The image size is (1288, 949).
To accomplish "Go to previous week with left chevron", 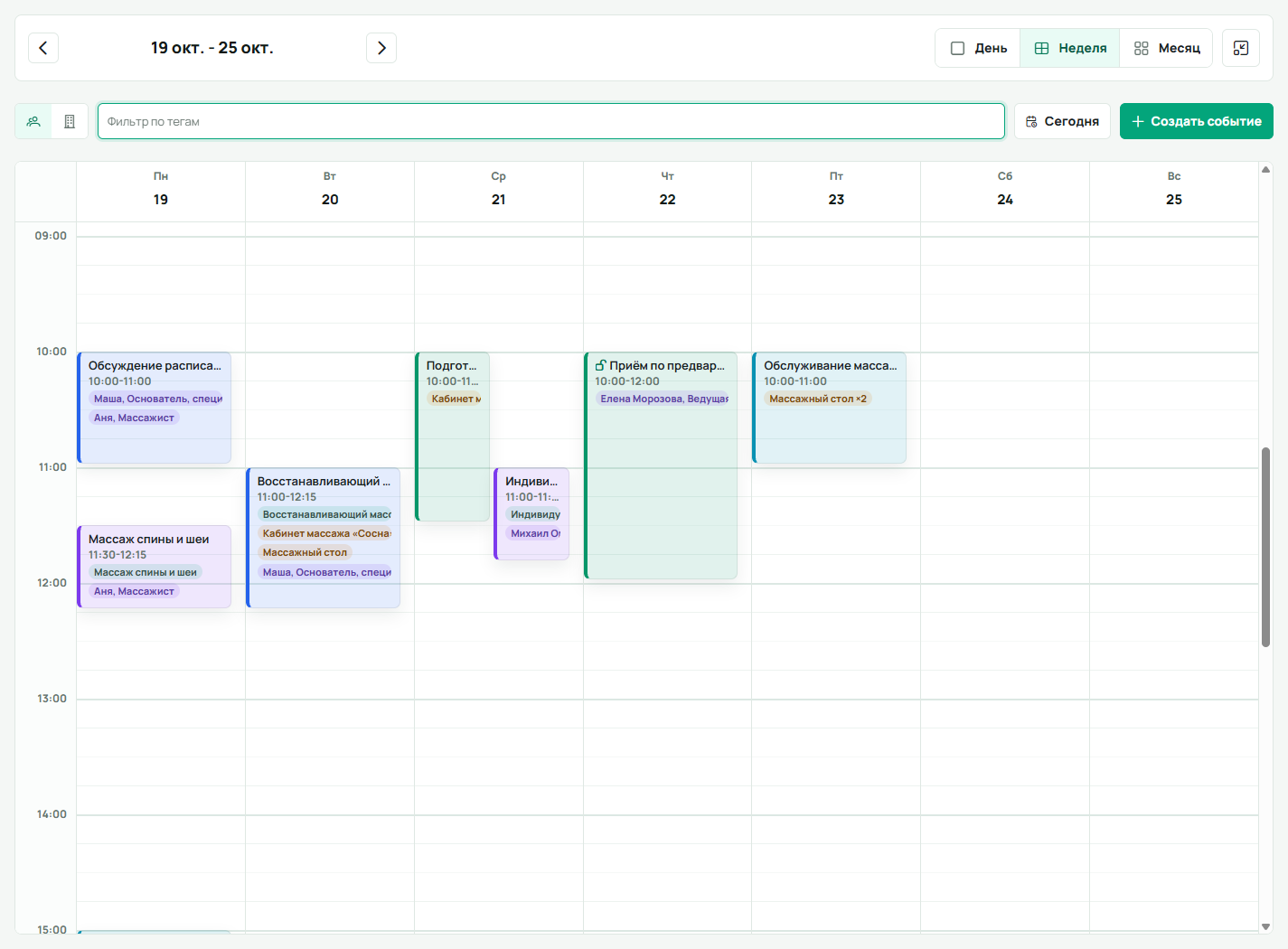I will (x=43, y=48).
